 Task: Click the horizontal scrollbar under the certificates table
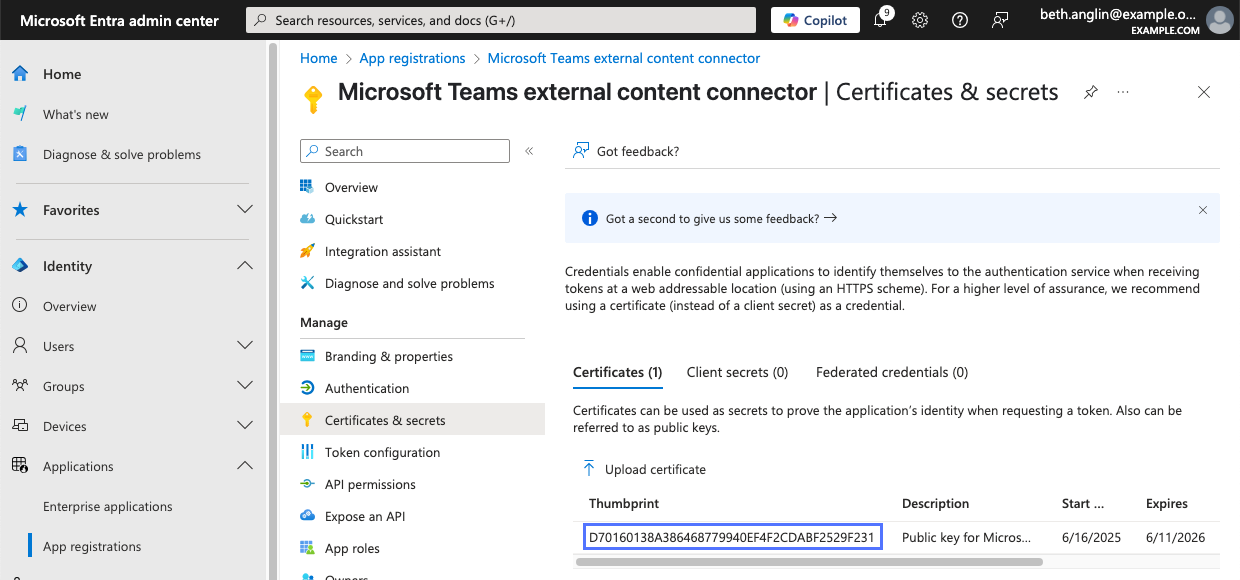(810, 562)
